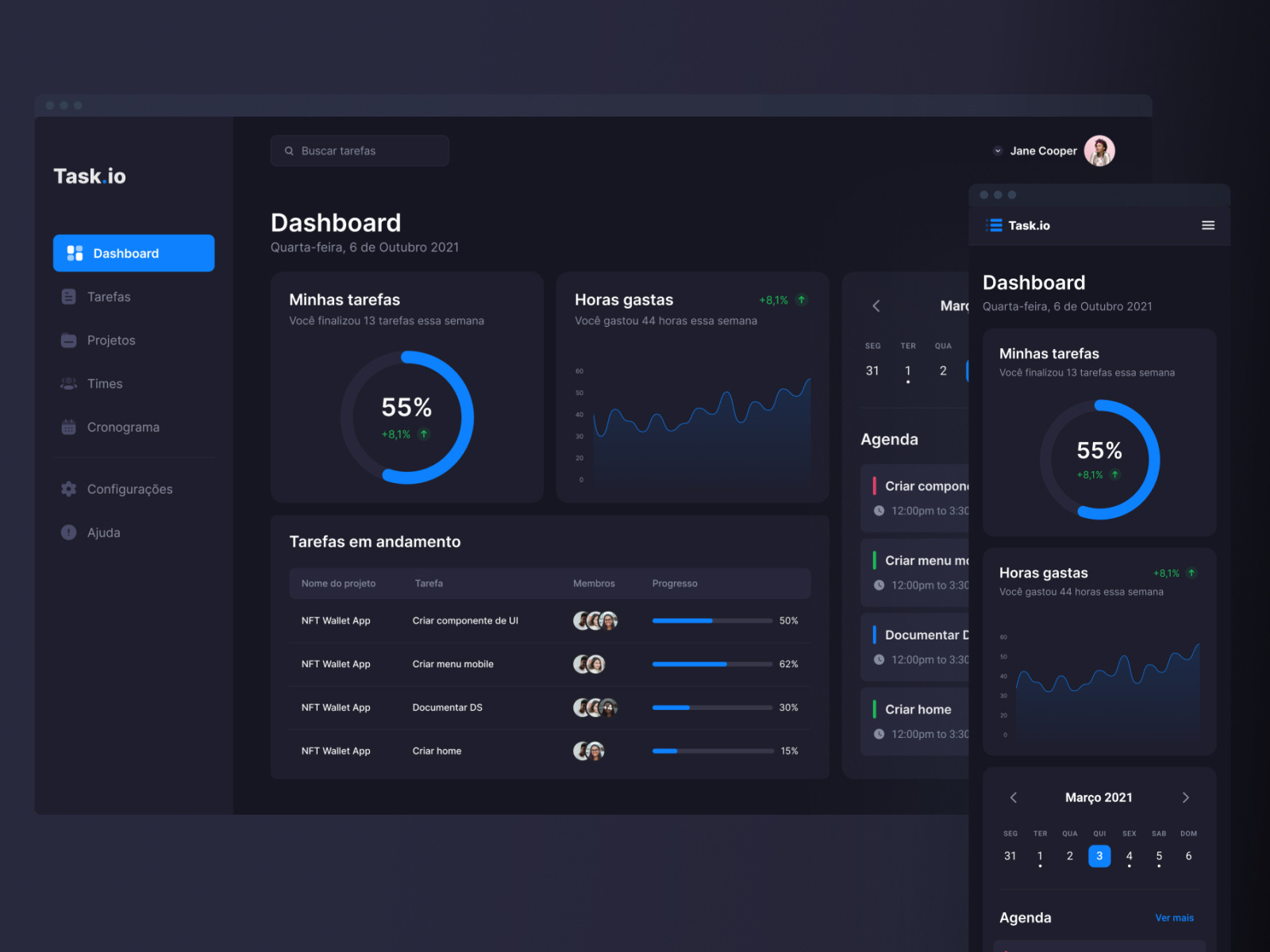Image resolution: width=1270 pixels, height=952 pixels.
Task: Expand the Jane Cooper account dropdown
Action: pyautogui.click(x=997, y=151)
